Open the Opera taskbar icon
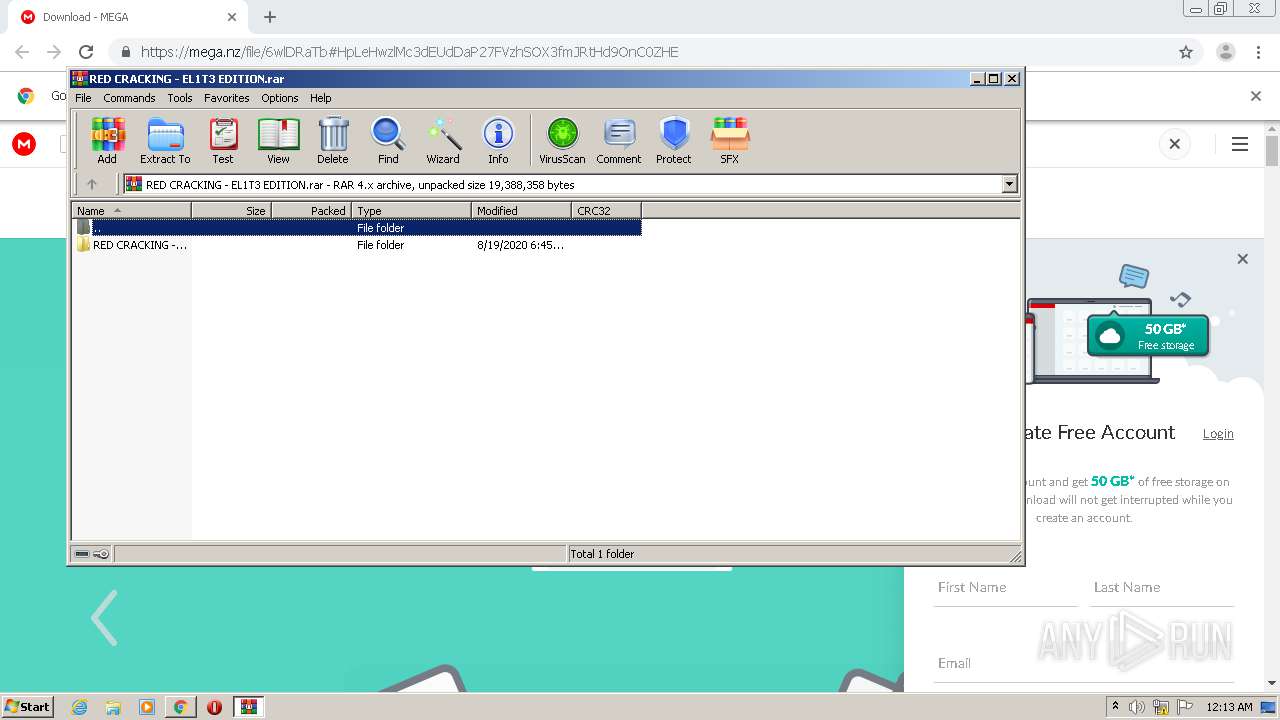 tap(214, 707)
